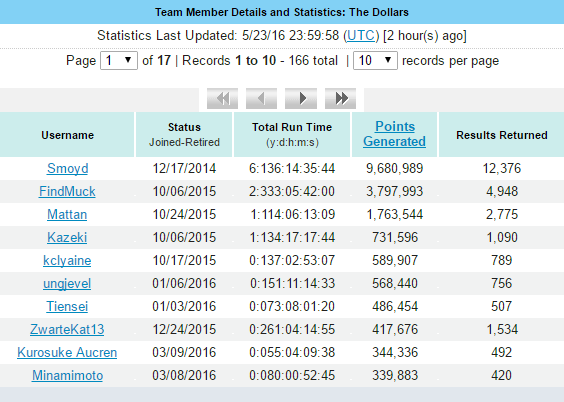Open the records per page dropdown

[375, 60]
